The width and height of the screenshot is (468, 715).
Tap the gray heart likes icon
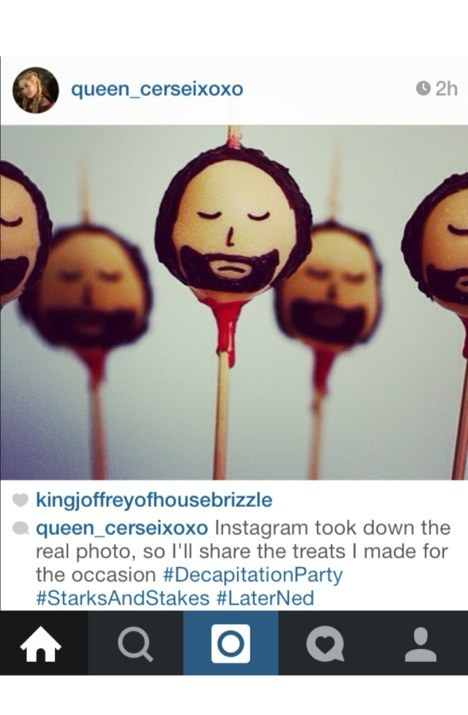click(20, 500)
